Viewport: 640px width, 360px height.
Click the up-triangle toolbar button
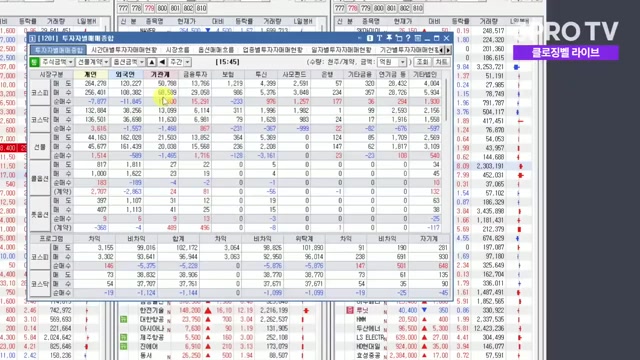coord(152,62)
